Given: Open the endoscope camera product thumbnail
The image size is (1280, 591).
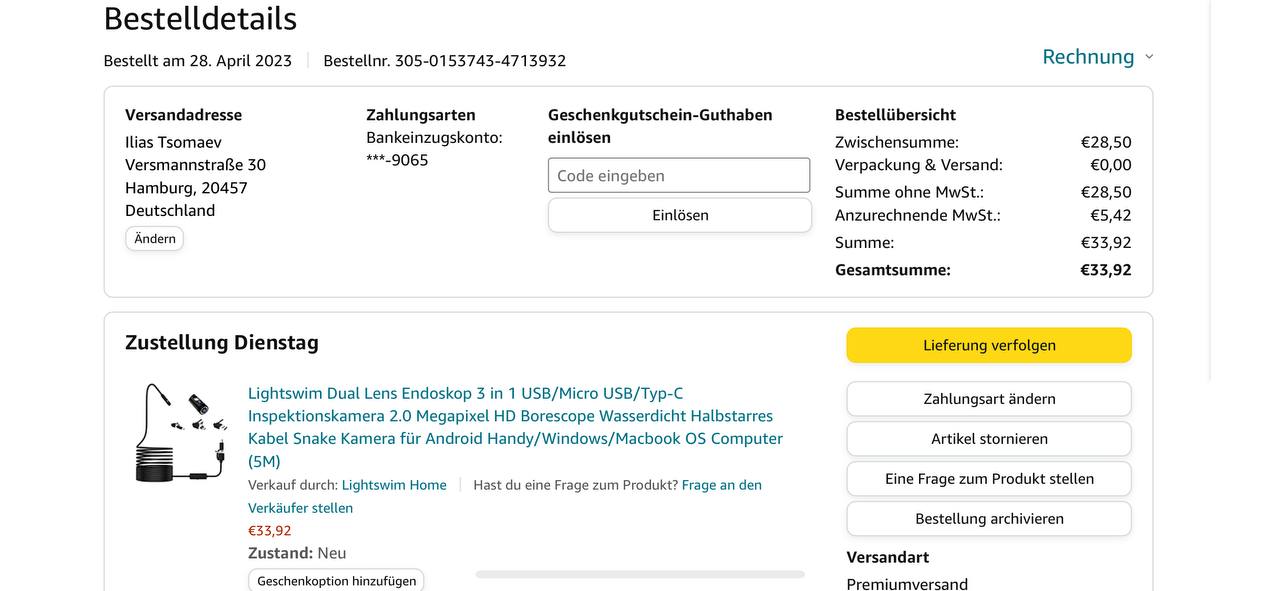Looking at the screenshot, I should point(182,433).
